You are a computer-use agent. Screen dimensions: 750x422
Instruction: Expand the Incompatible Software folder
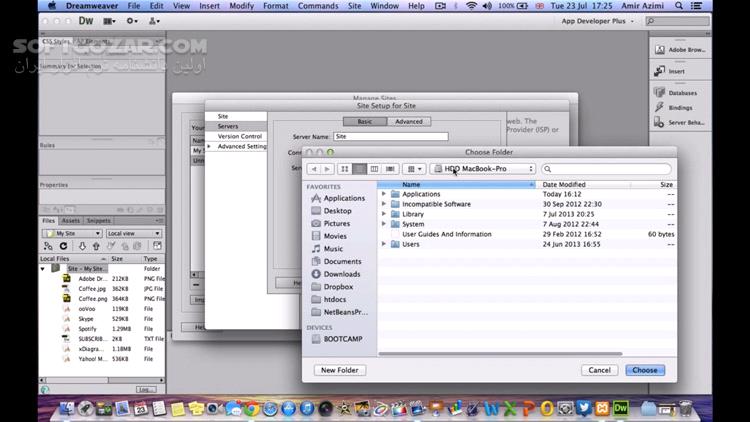384,204
